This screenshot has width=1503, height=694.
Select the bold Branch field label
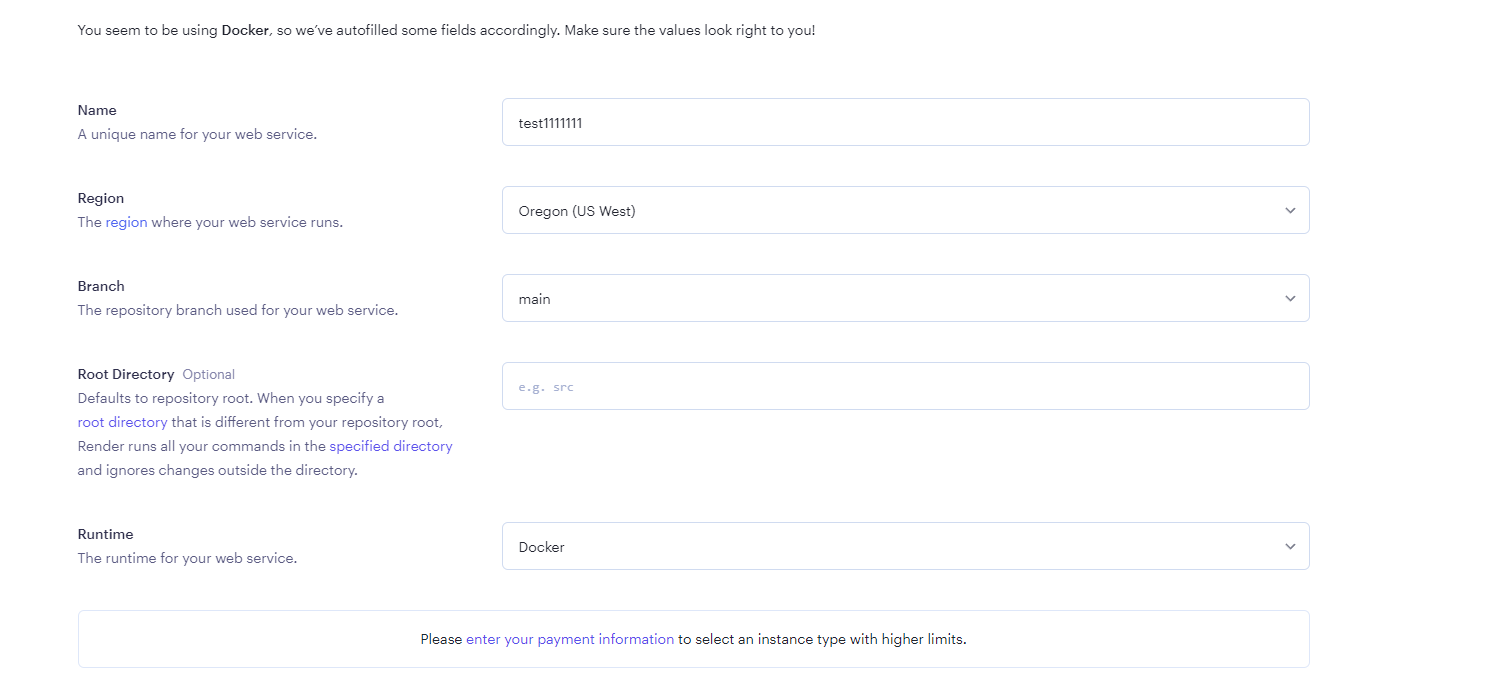point(101,286)
